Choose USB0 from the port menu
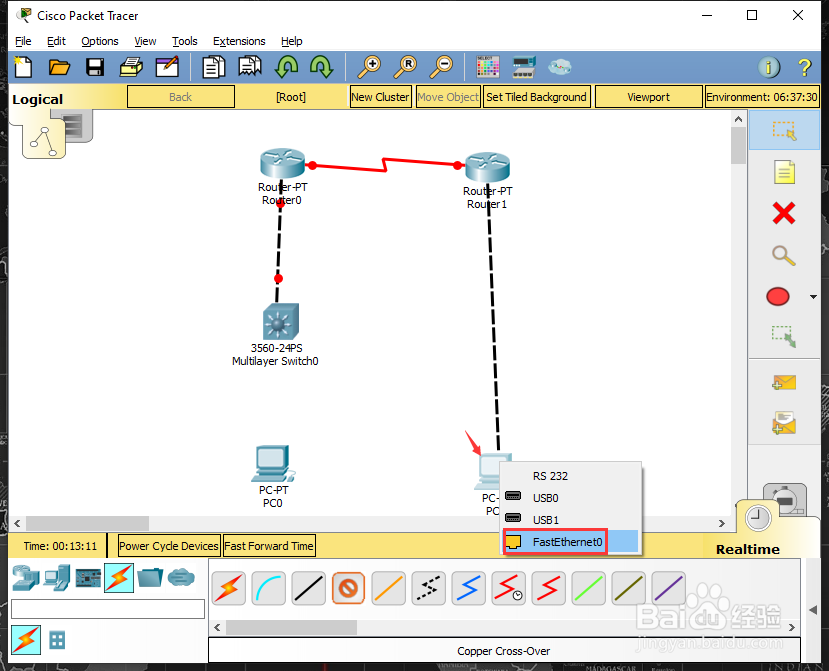This screenshot has height=671, width=829. click(x=569, y=498)
